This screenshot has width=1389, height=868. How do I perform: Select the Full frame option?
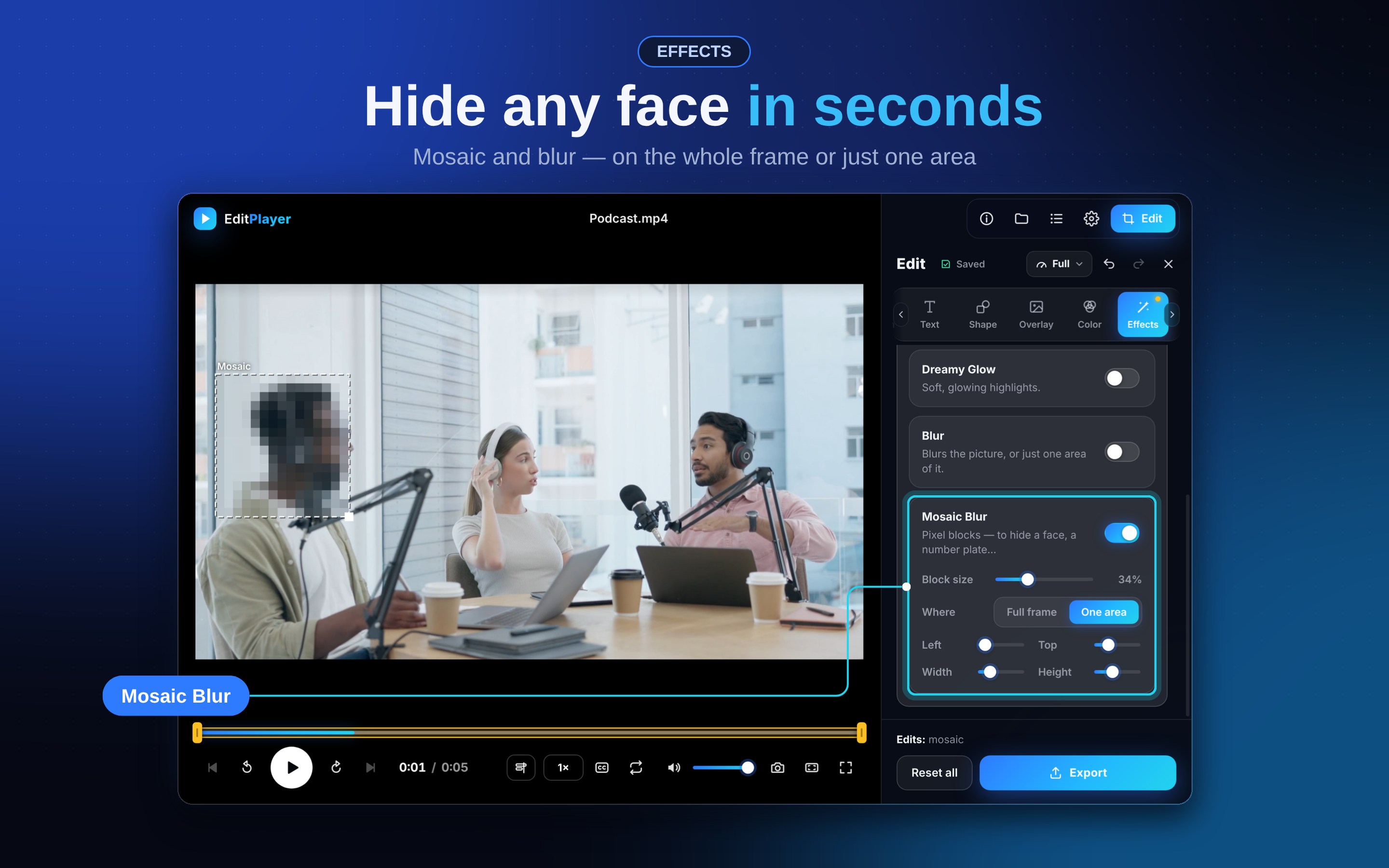[x=1031, y=612]
